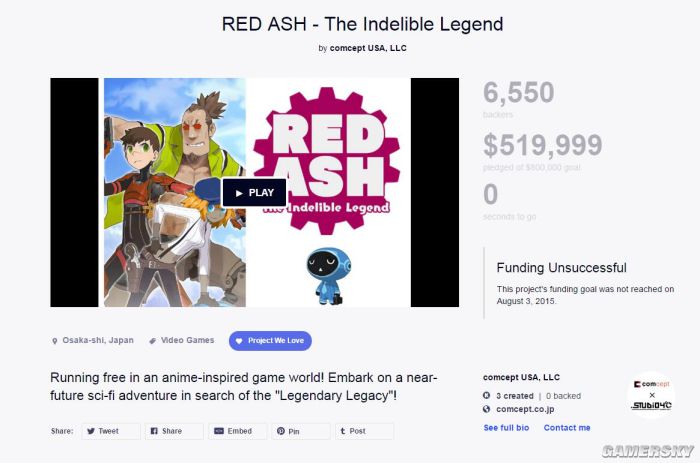Click the globe icon next to comcept.co.jp
Image resolution: width=700 pixels, height=463 pixels.
point(487,409)
